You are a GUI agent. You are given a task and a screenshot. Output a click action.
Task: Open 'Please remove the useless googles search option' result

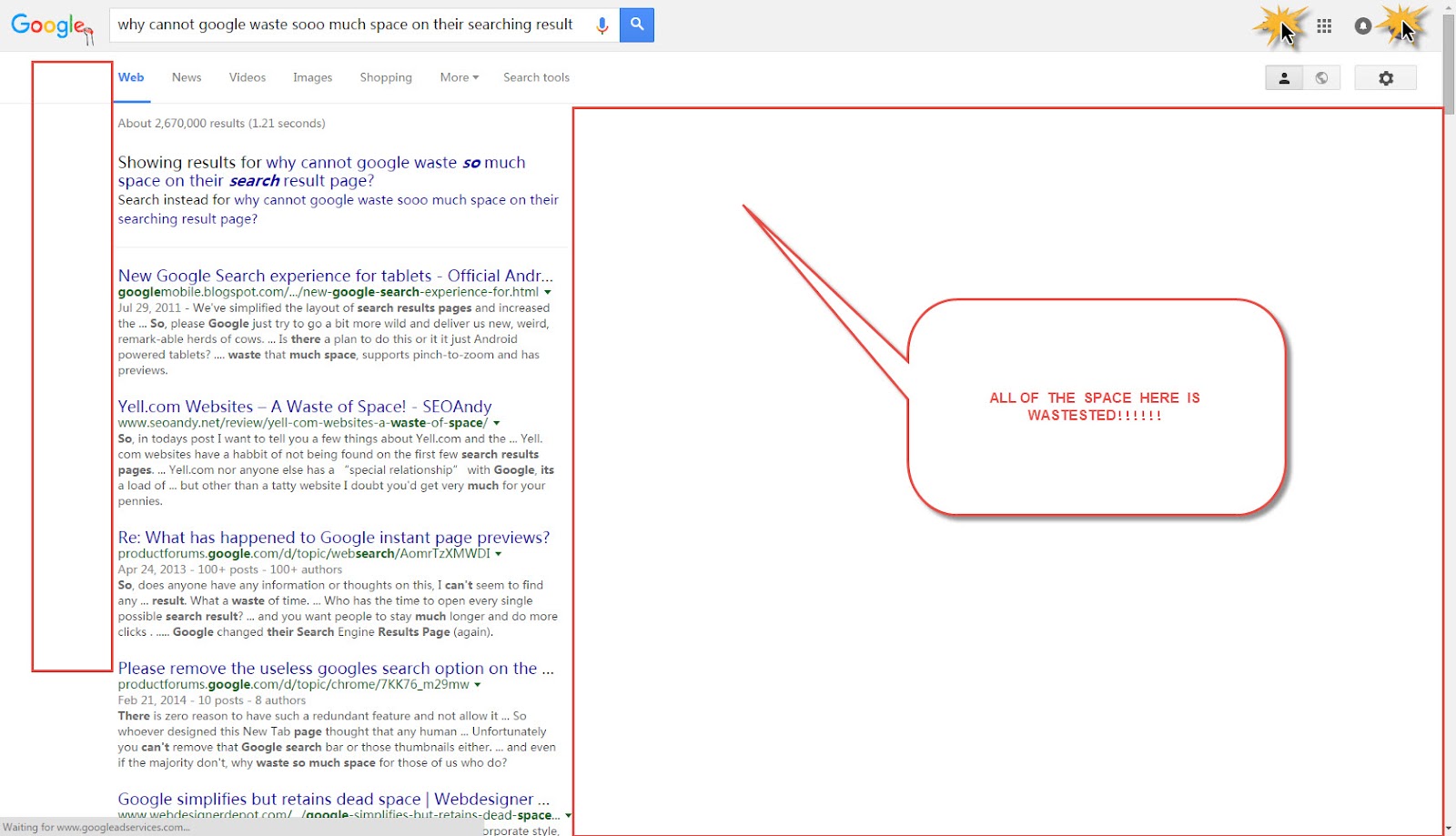point(336,669)
